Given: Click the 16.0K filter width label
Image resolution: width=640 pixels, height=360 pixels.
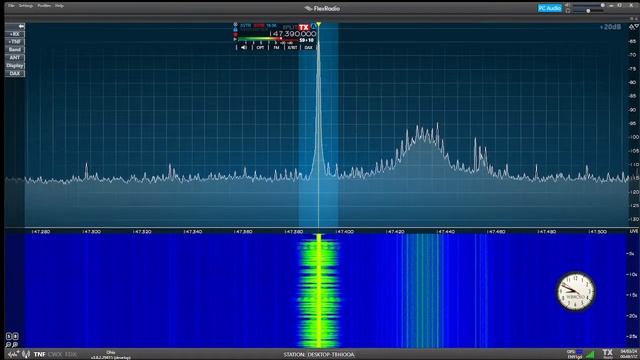Looking at the screenshot, I should coord(271,26).
